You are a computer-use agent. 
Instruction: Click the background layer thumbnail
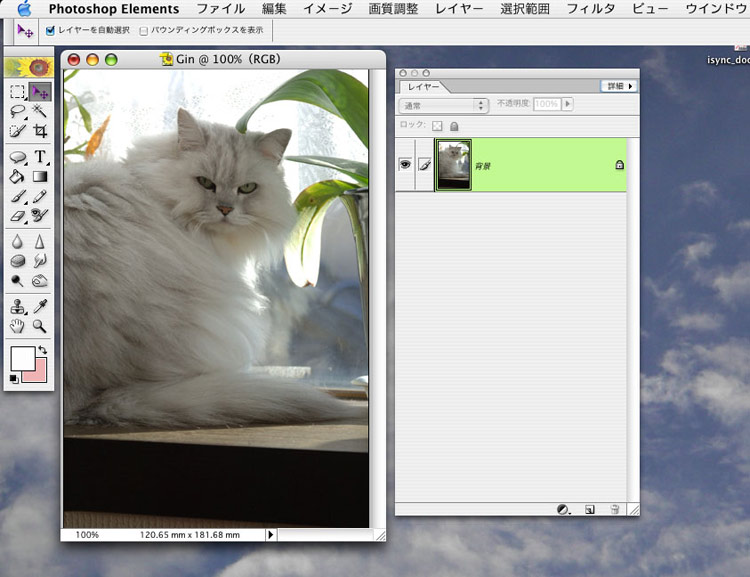click(454, 165)
